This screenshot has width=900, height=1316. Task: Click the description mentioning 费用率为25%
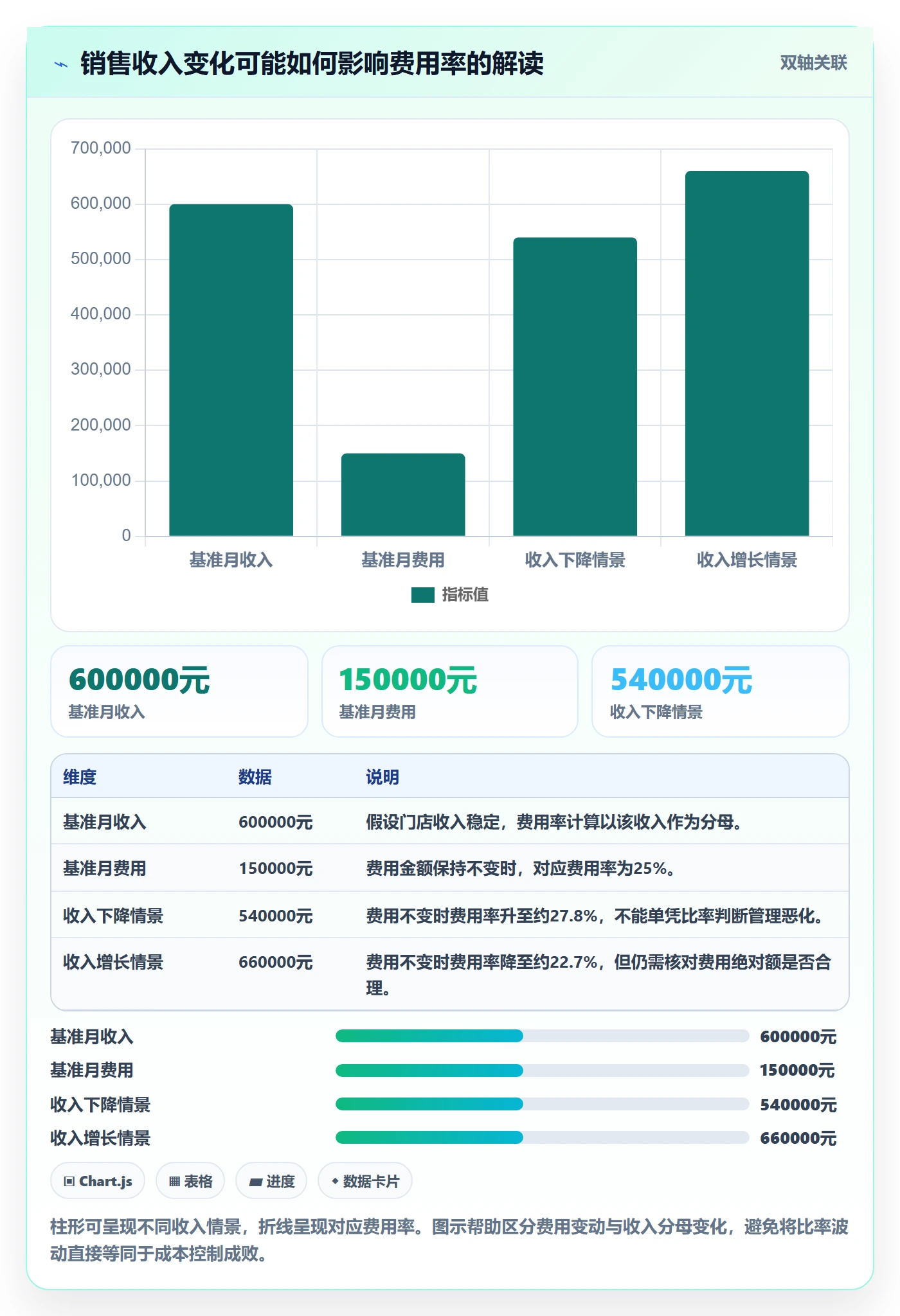point(521,869)
